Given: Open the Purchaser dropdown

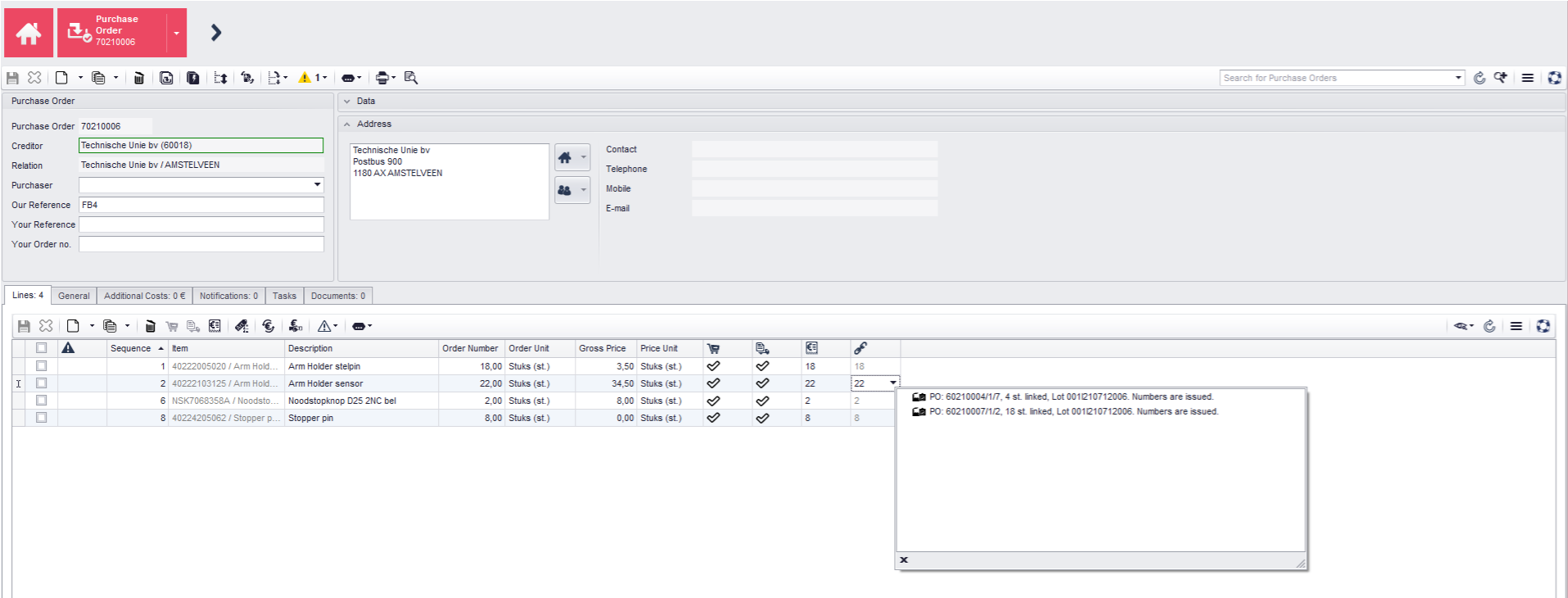Looking at the screenshot, I should coord(317,185).
